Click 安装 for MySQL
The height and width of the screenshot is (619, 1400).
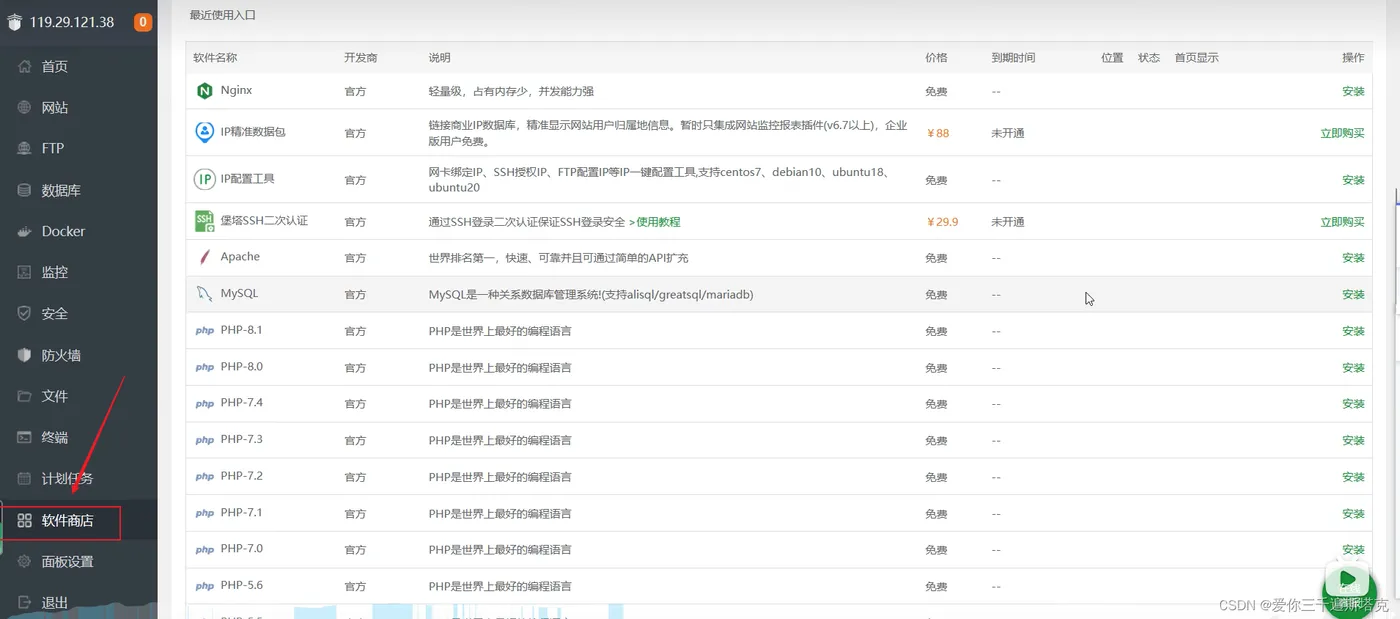tap(1353, 294)
